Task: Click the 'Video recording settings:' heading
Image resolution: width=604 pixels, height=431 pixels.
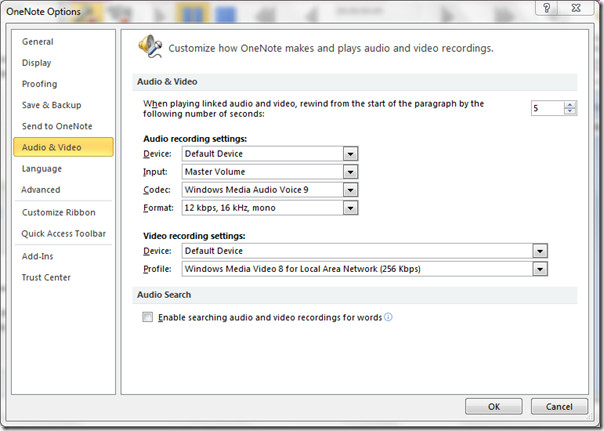Action: pyautogui.click(x=194, y=236)
